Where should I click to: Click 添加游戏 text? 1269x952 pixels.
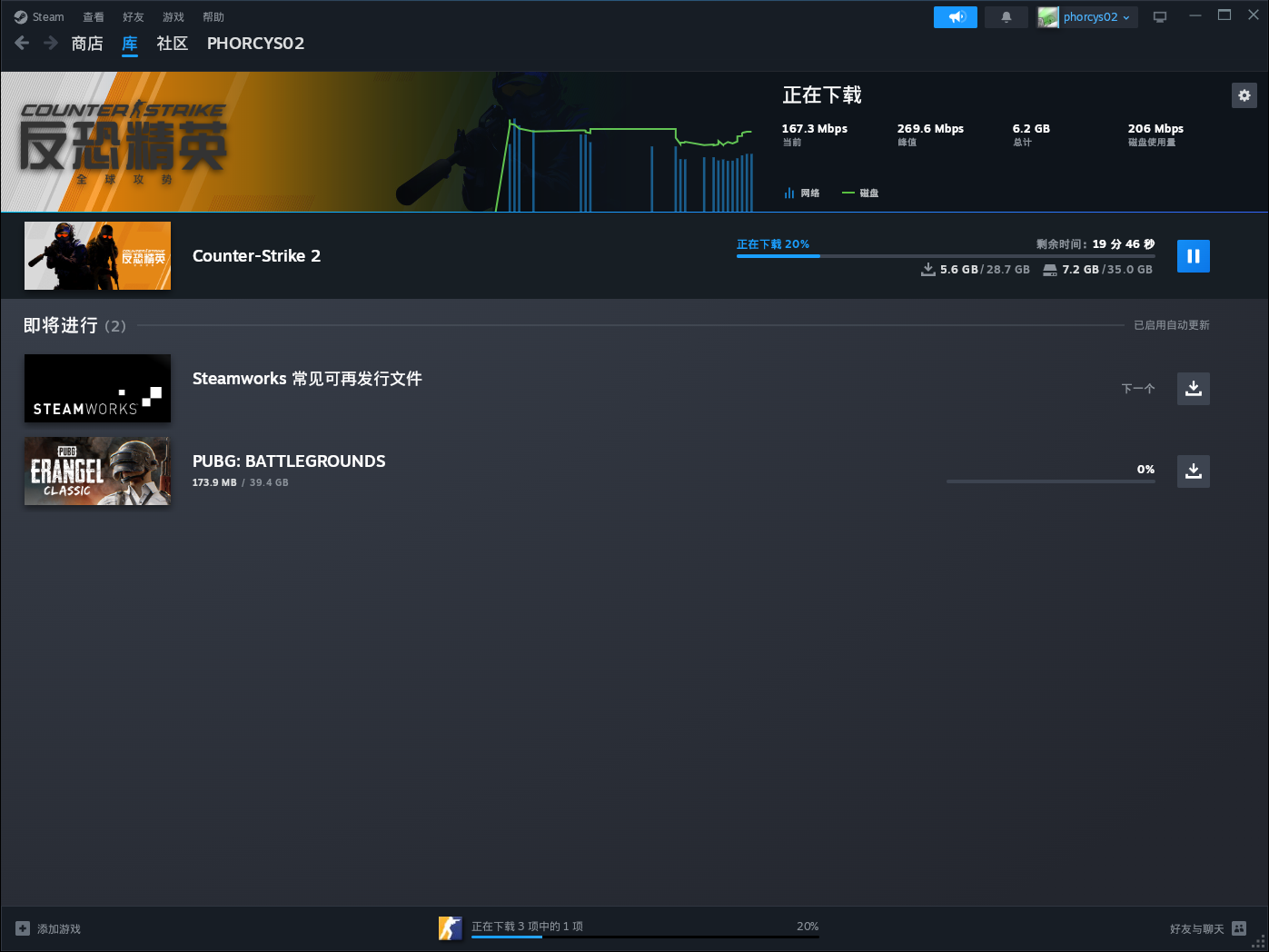[59, 929]
